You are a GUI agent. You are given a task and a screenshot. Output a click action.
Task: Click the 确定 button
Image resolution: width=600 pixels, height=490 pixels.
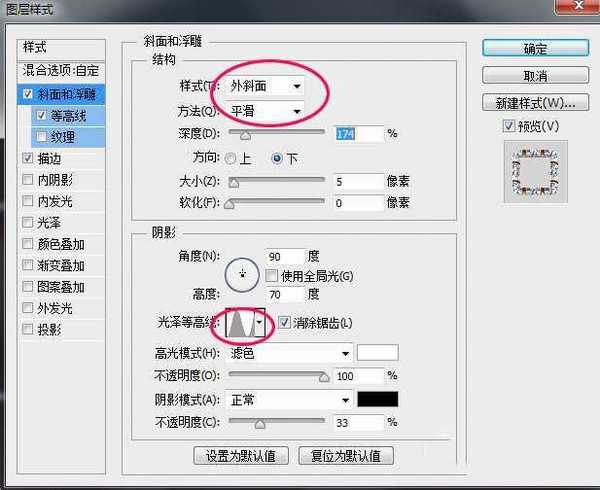coord(535,48)
